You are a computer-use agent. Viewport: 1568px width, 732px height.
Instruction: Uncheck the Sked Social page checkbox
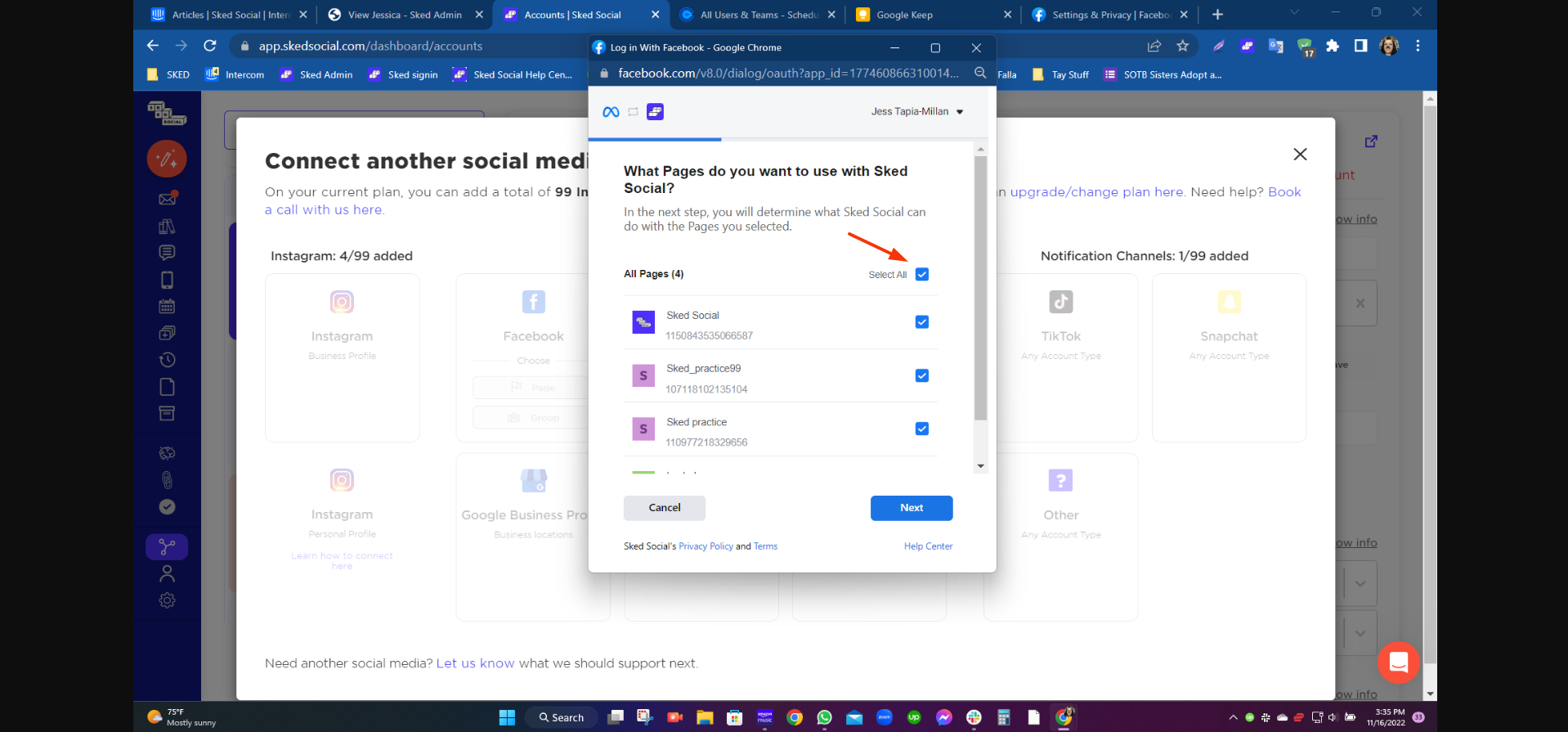pyautogui.click(x=922, y=322)
